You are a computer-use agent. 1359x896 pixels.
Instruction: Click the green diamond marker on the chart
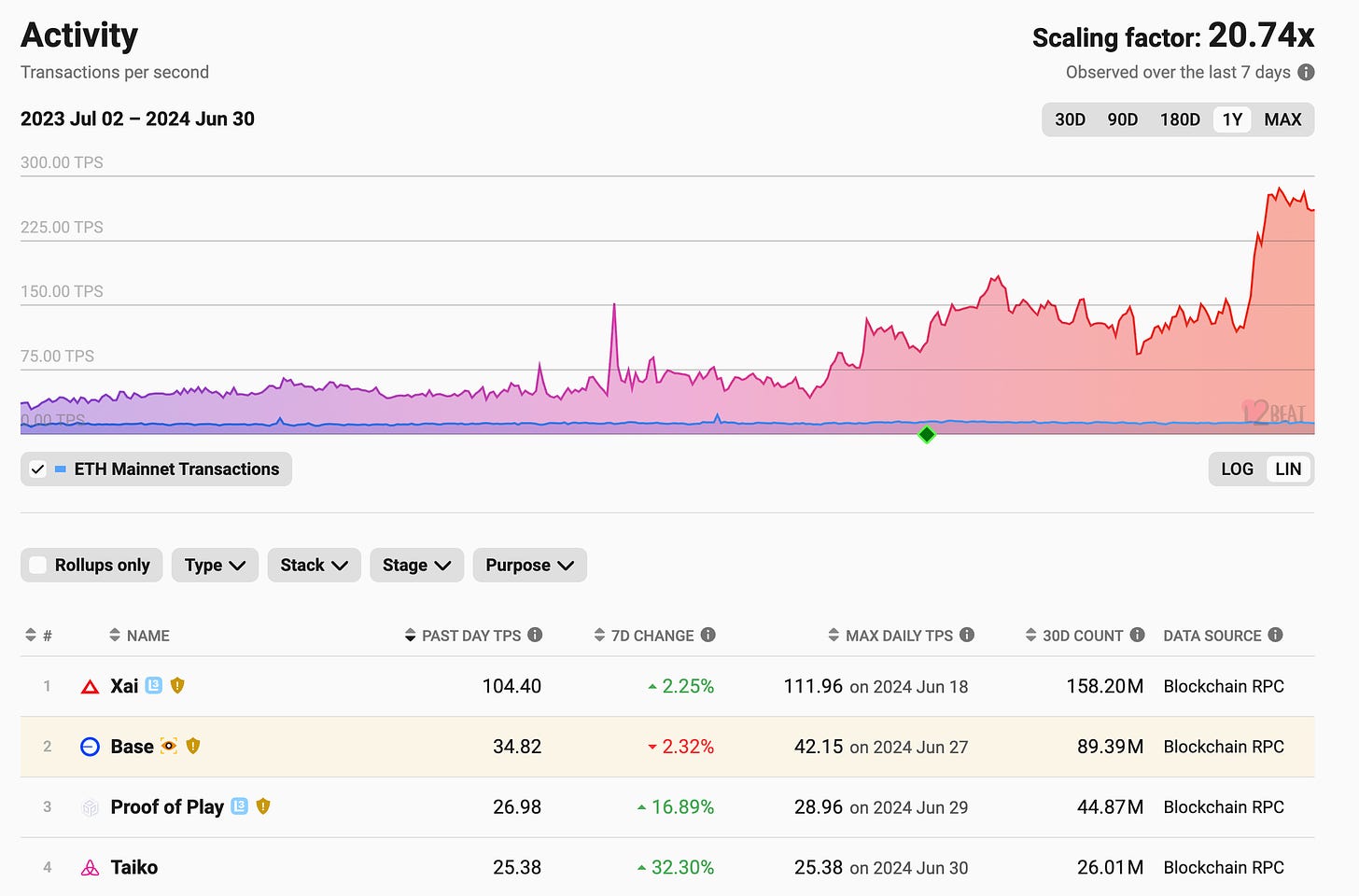(x=927, y=435)
